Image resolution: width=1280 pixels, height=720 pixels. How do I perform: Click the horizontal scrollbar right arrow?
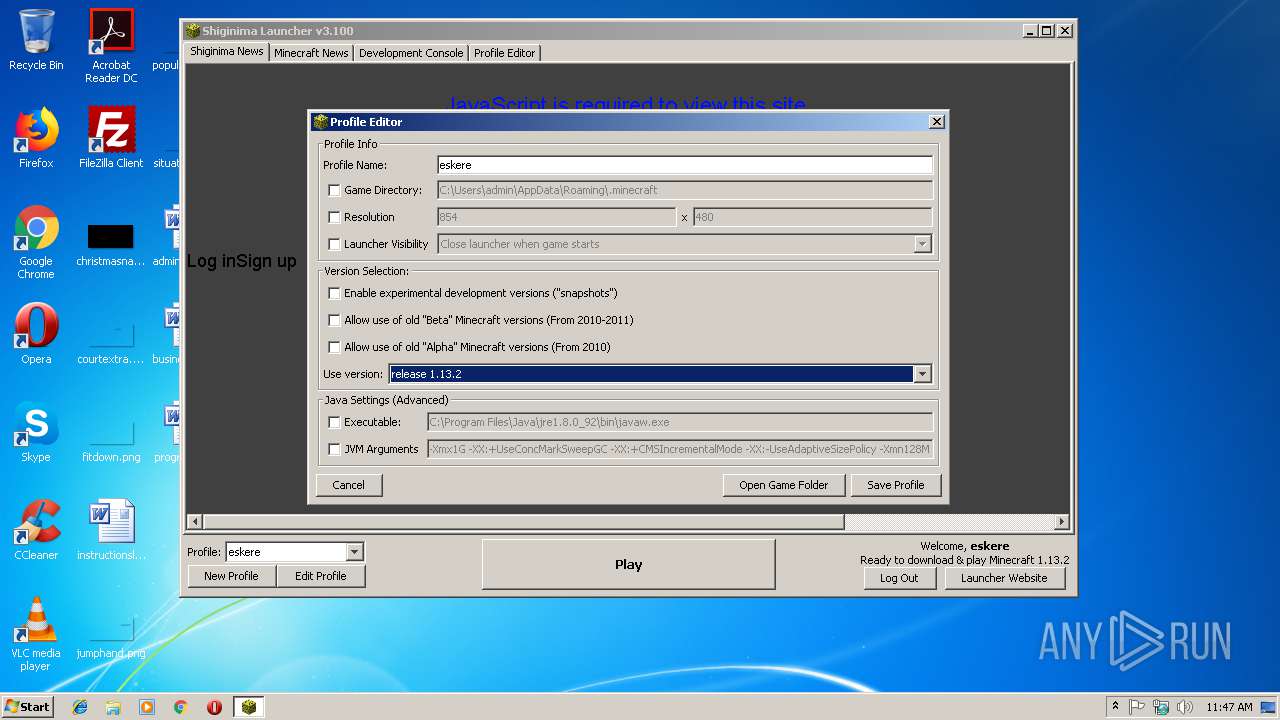[1062, 522]
